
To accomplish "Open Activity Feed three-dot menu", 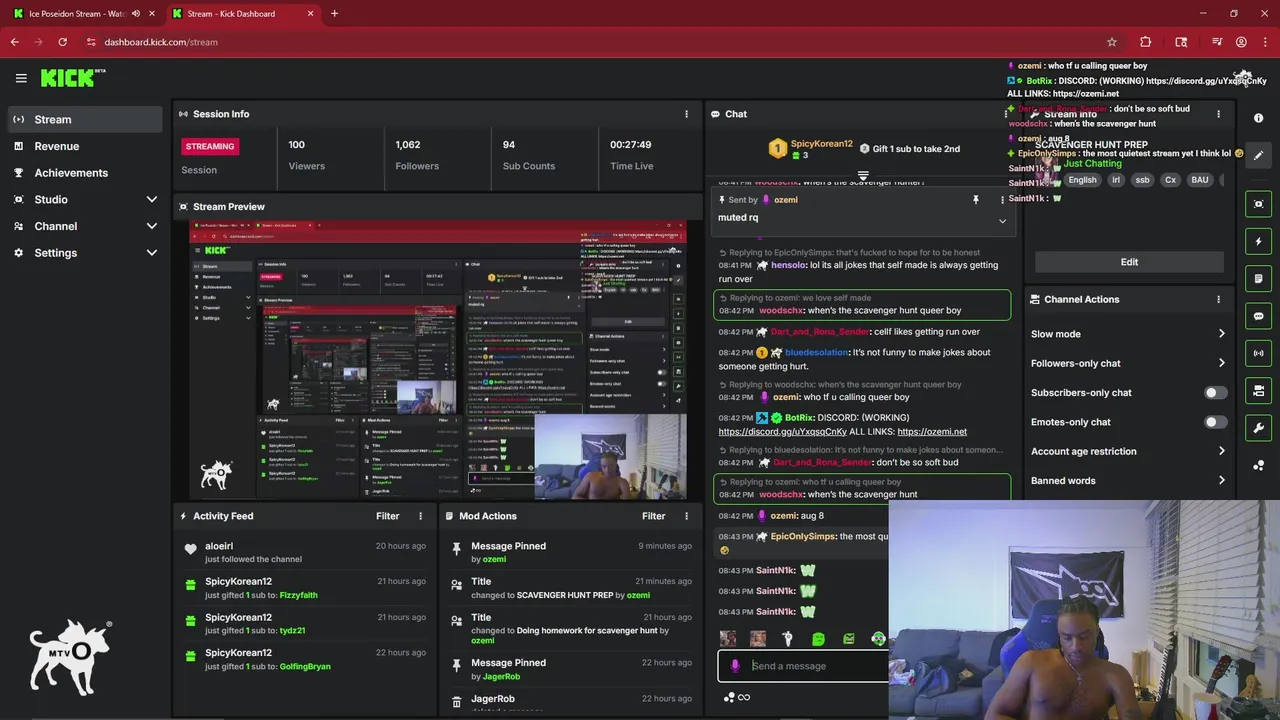I will click(x=420, y=516).
